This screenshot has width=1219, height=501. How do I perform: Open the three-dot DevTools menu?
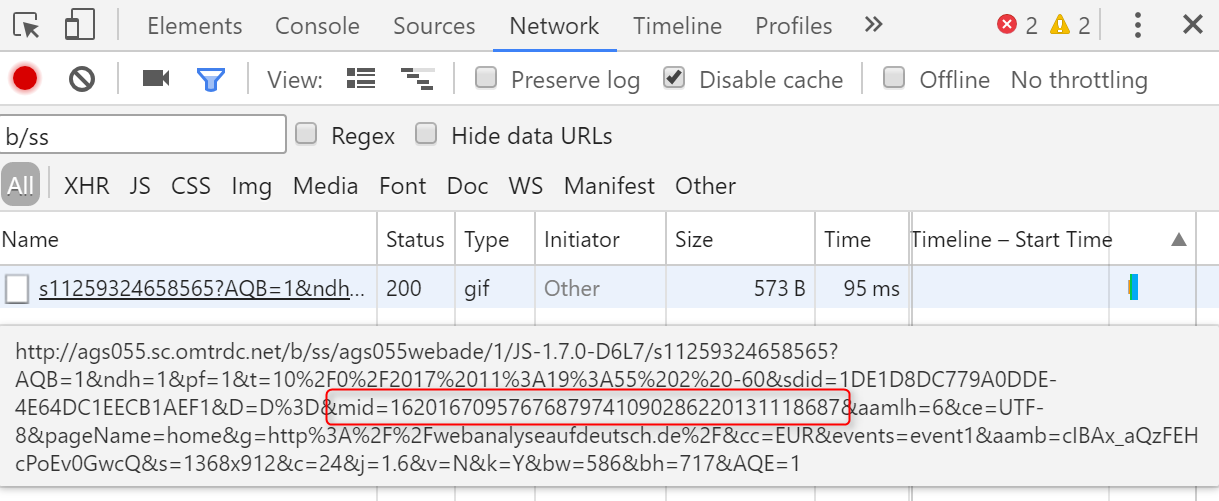(x=1138, y=26)
